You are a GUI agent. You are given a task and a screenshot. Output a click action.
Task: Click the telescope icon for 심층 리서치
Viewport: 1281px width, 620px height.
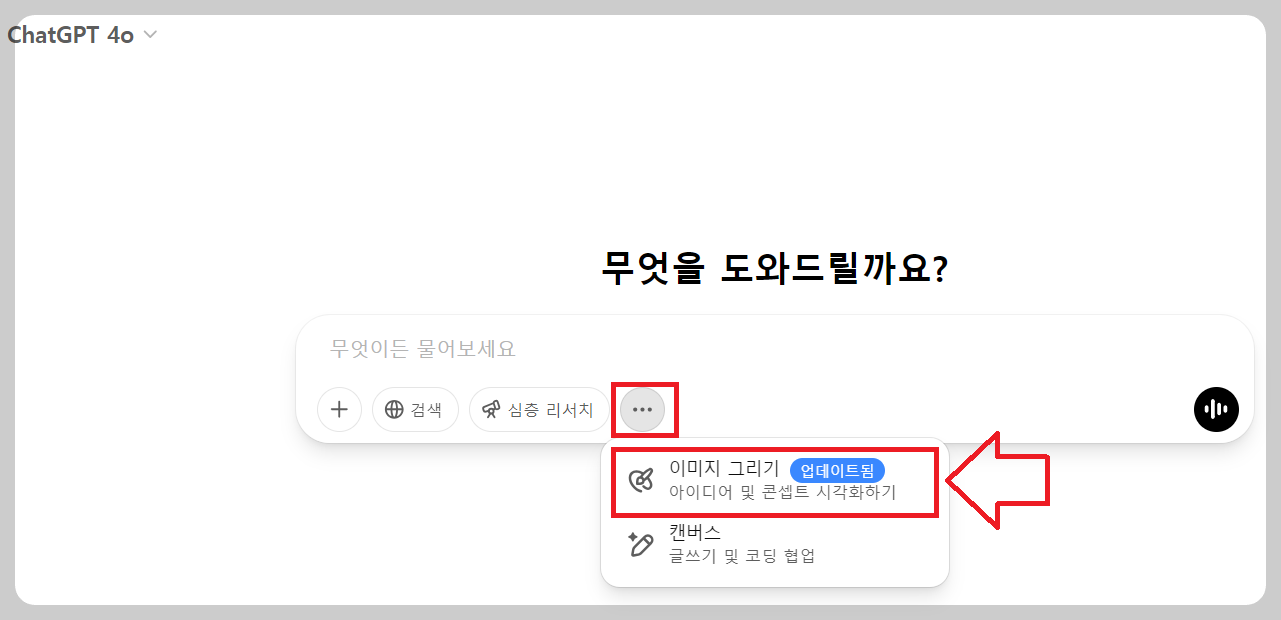[x=492, y=409]
